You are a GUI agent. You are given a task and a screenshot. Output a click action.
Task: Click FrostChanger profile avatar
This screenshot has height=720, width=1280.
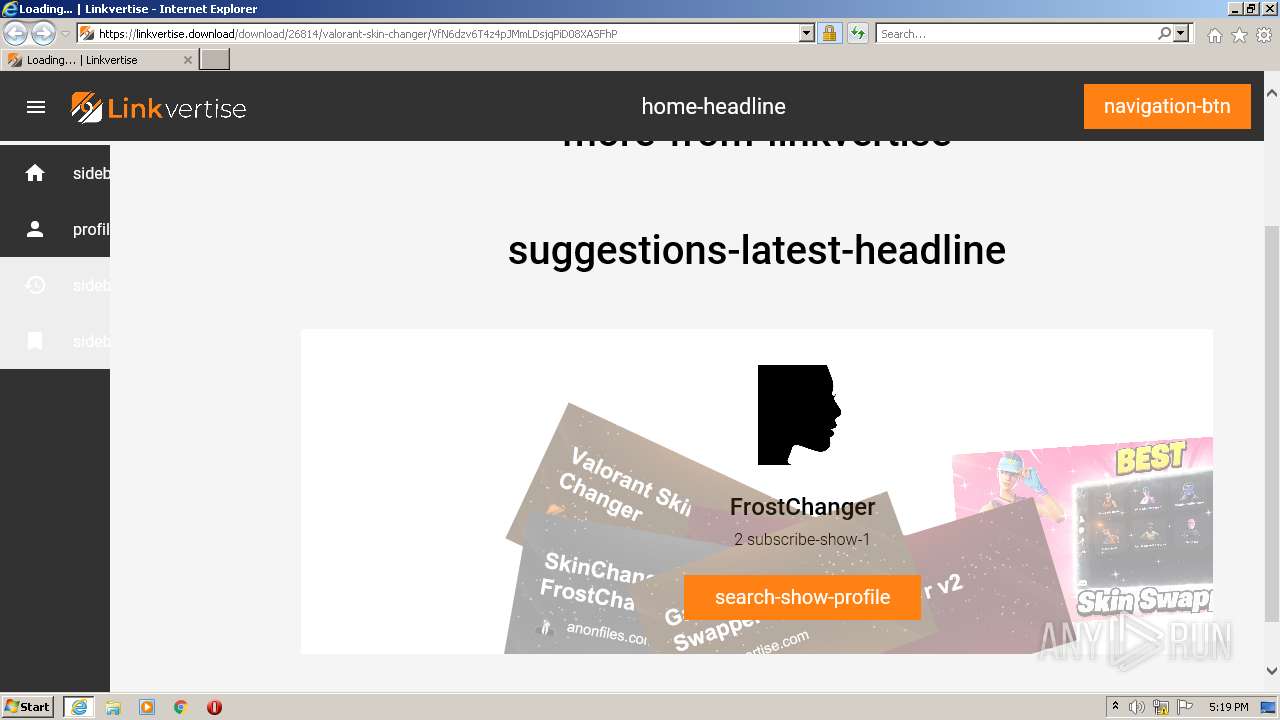[800, 415]
